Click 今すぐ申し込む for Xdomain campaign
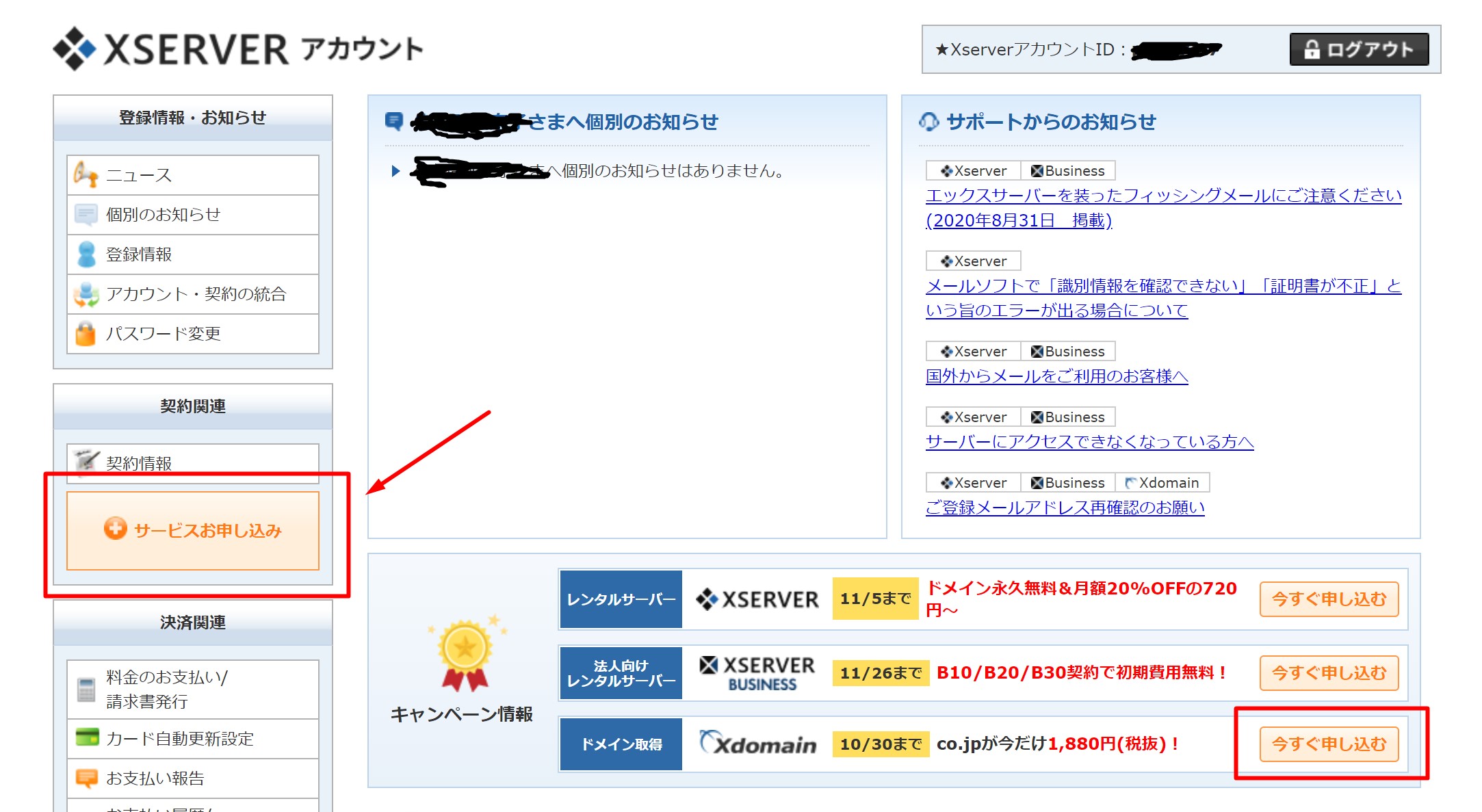 1329,744
